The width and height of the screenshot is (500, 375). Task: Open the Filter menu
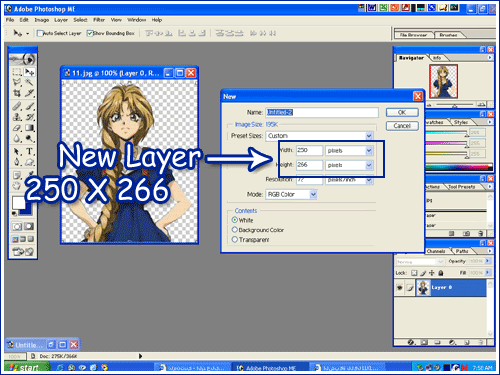click(99, 20)
